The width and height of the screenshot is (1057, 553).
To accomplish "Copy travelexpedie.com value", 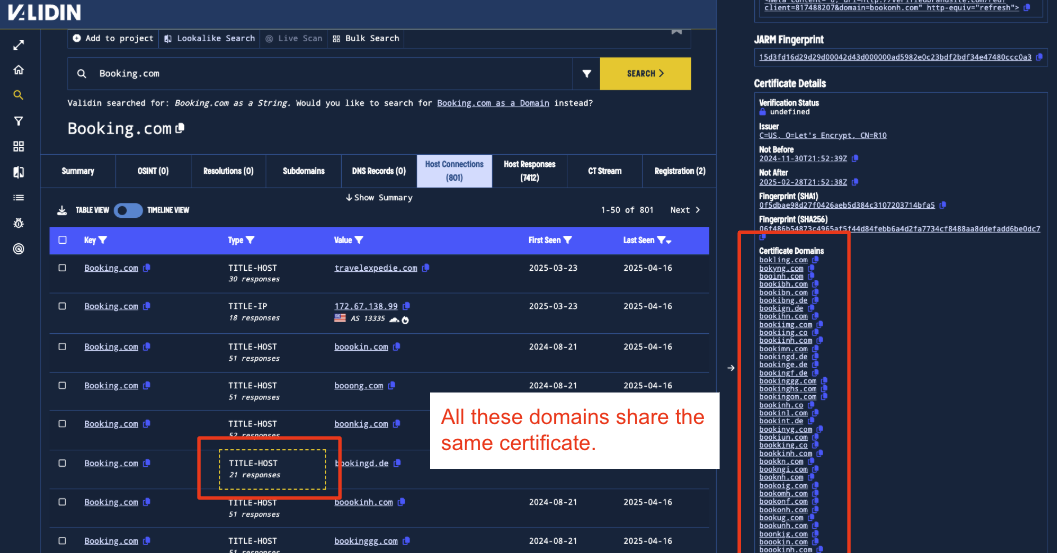I will tap(425, 268).
